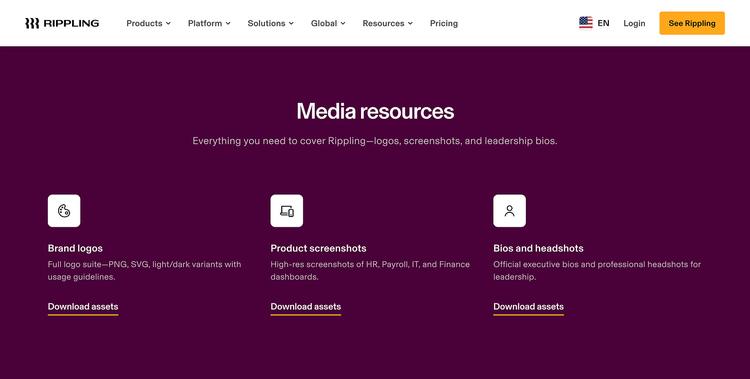This screenshot has height=379, width=750.
Task: Click the 'Official executive bios' description
Action: tap(597, 270)
